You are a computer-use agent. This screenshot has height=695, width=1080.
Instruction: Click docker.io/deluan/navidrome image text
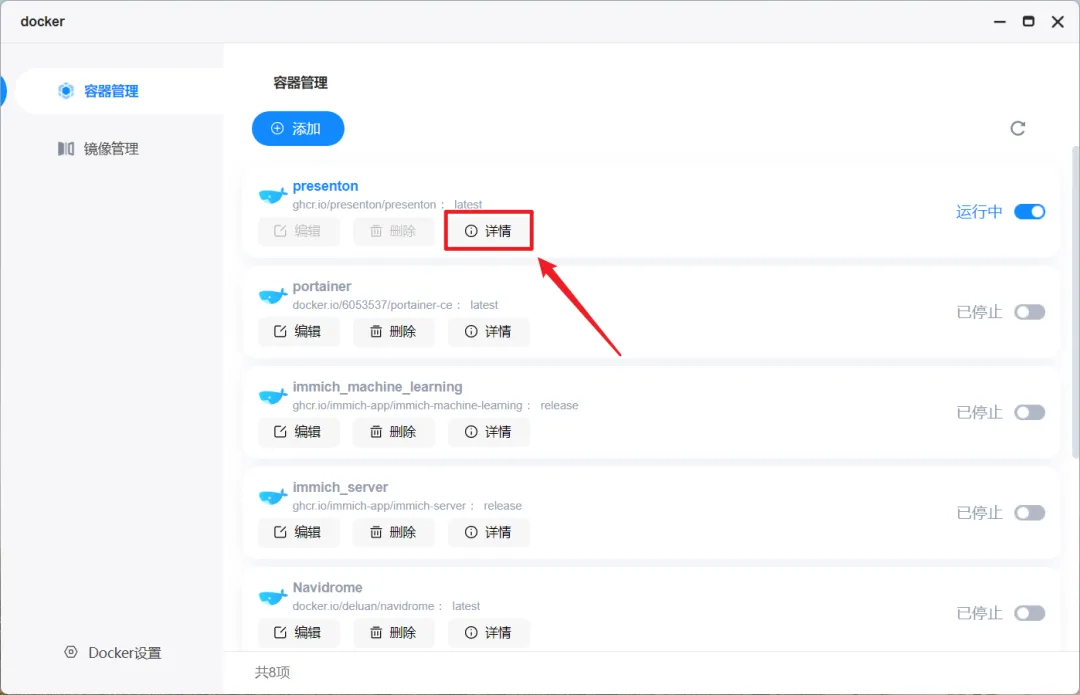pyautogui.click(x=363, y=606)
